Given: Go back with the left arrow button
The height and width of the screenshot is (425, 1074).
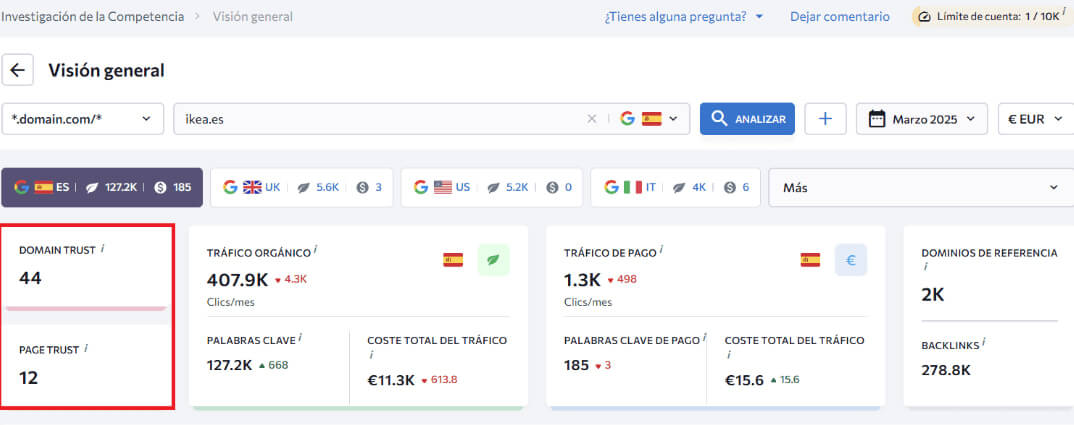Looking at the screenshot, I should coord(18,71).
